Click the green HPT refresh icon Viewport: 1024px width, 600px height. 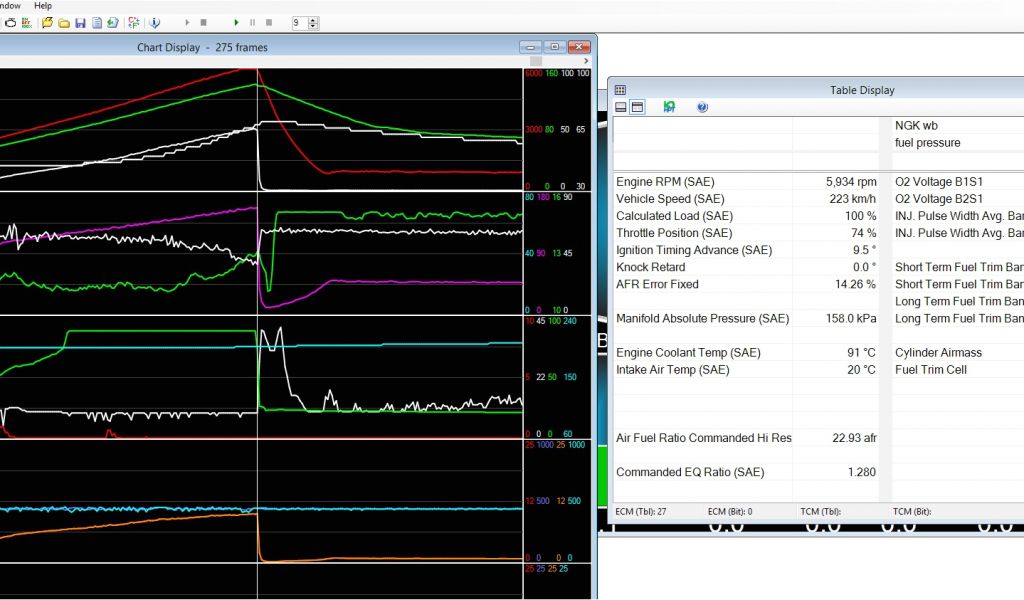point(669,107)
